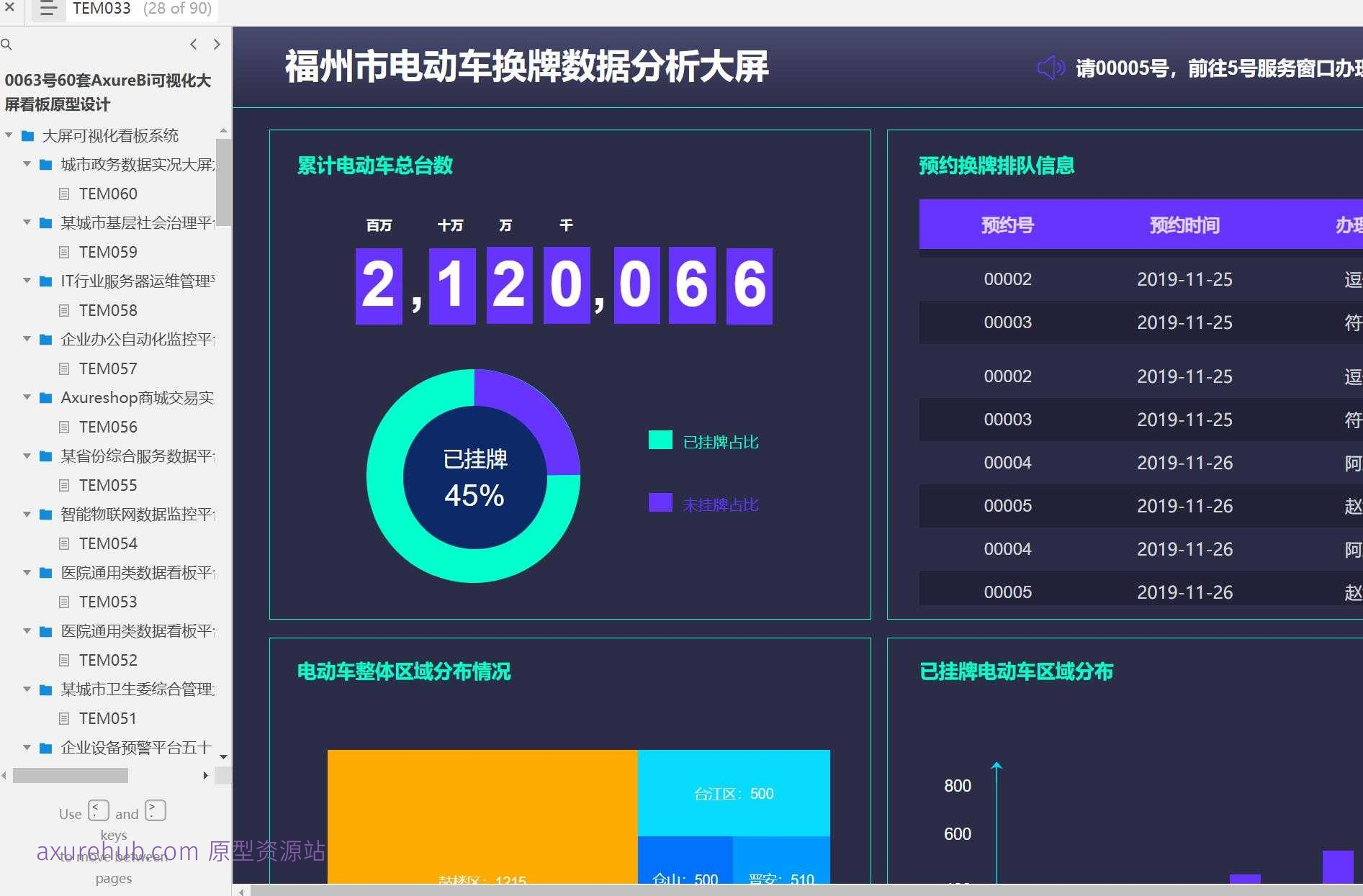Viewport: 1363px width, 896px height.
Task: Collapse the 智能物联网数据监控平 folder
Action: pos(27,514)
